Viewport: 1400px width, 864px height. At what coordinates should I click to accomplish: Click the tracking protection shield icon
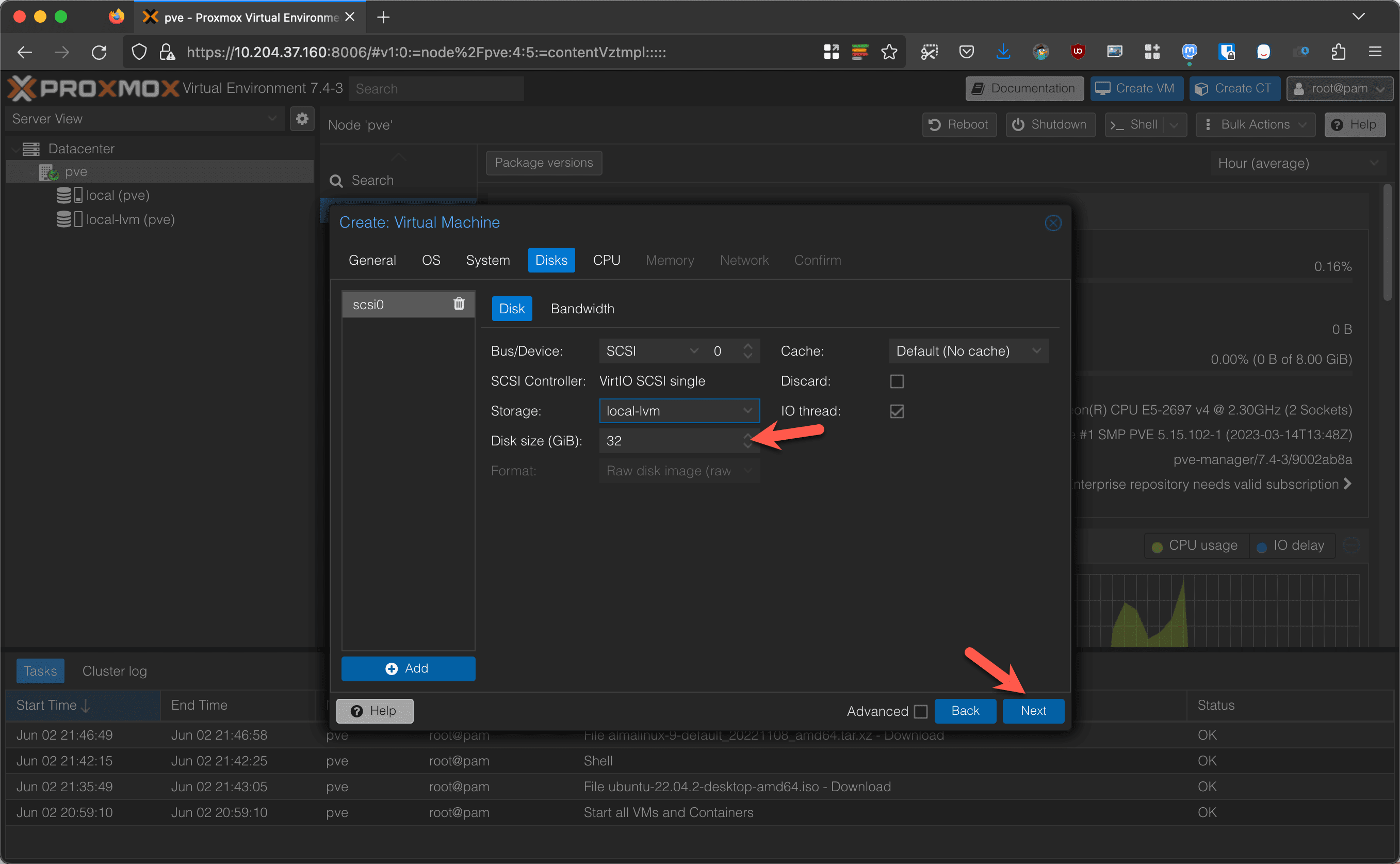[139, 52]
